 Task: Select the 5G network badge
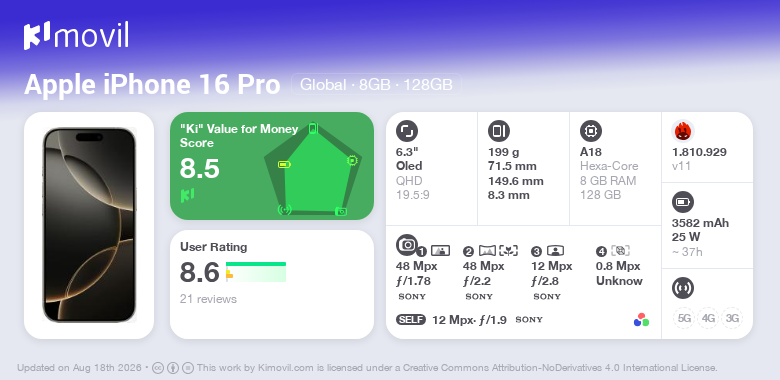coord(684,318)
